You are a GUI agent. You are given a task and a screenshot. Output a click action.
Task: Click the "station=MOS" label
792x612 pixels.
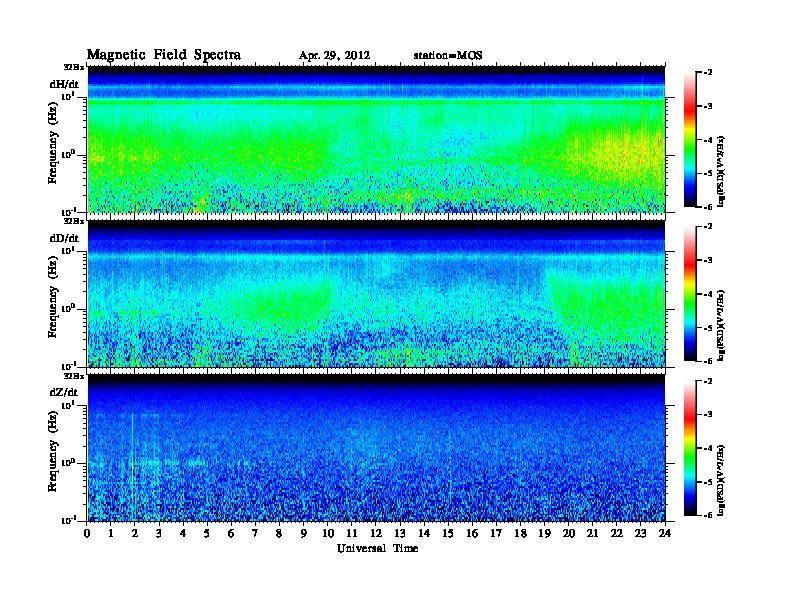click(448, 56)
